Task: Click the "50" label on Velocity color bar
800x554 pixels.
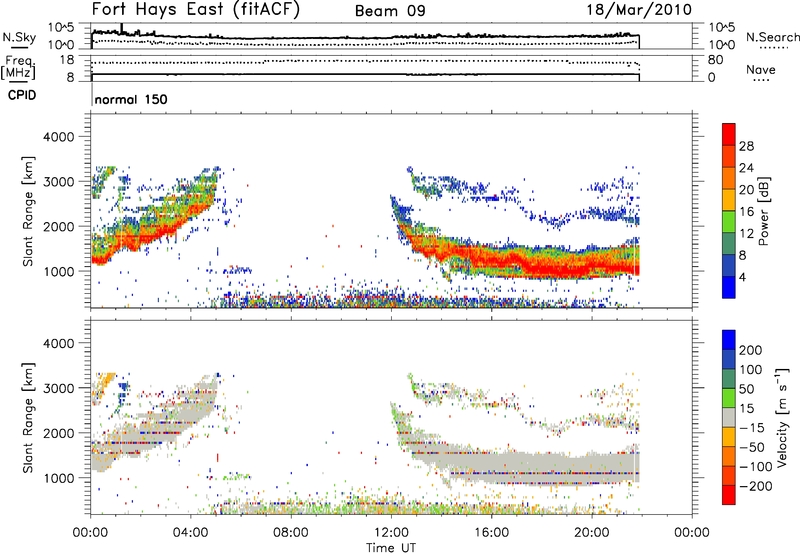Action: pyautogui.click(x=747, y=389)
